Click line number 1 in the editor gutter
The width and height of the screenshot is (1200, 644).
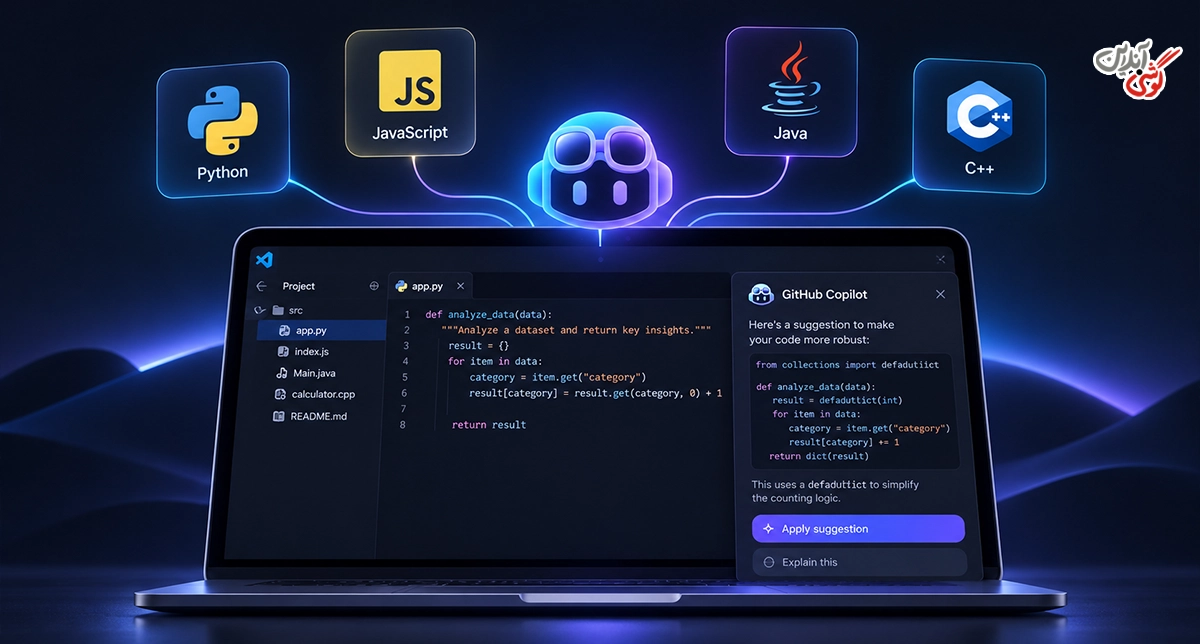(x=406, y=314)
